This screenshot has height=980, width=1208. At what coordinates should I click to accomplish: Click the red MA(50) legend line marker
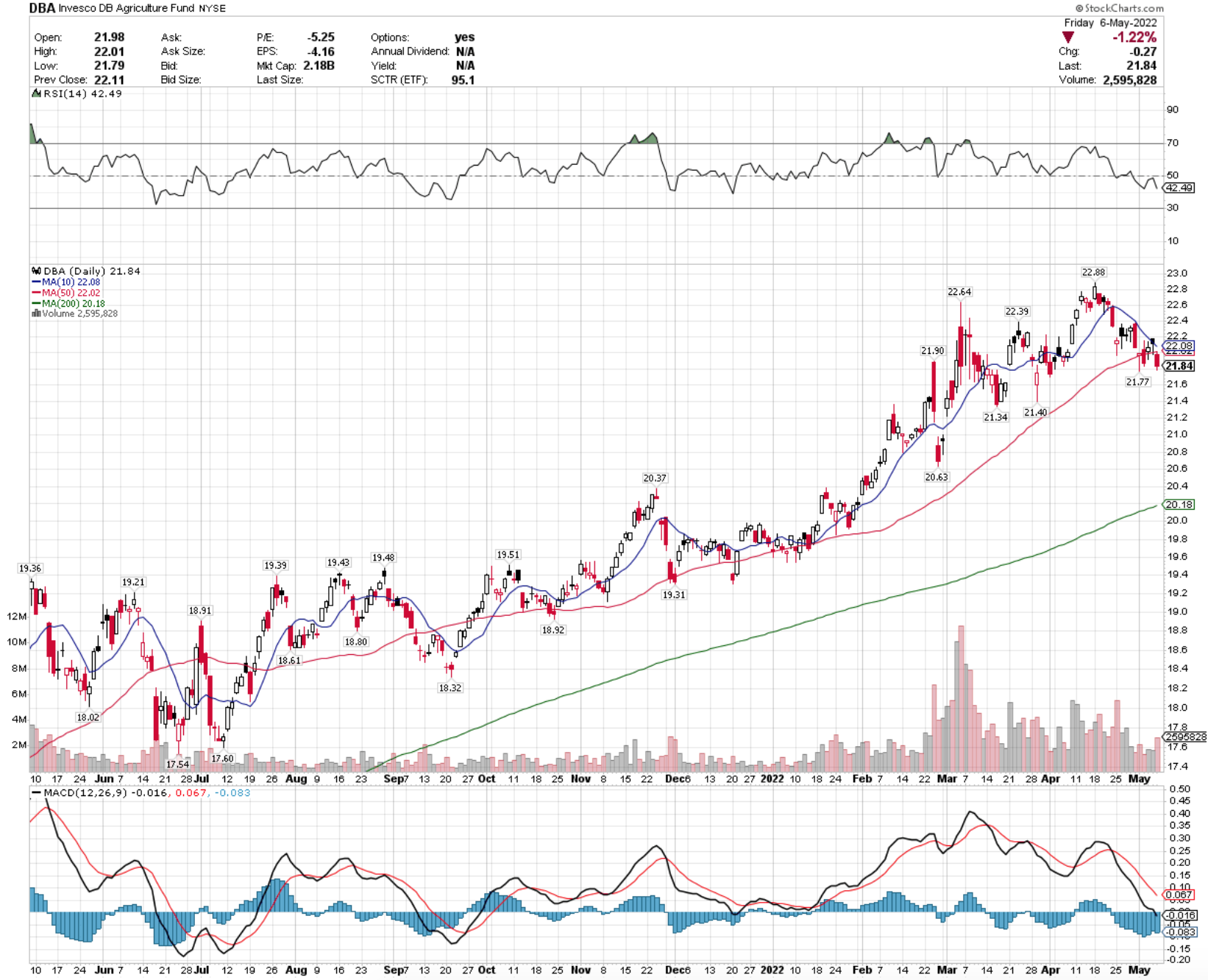[36, 293]
